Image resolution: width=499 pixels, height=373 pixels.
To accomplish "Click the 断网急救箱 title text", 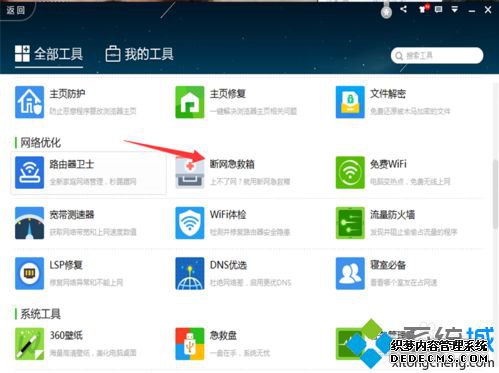I will coord(232,164).
